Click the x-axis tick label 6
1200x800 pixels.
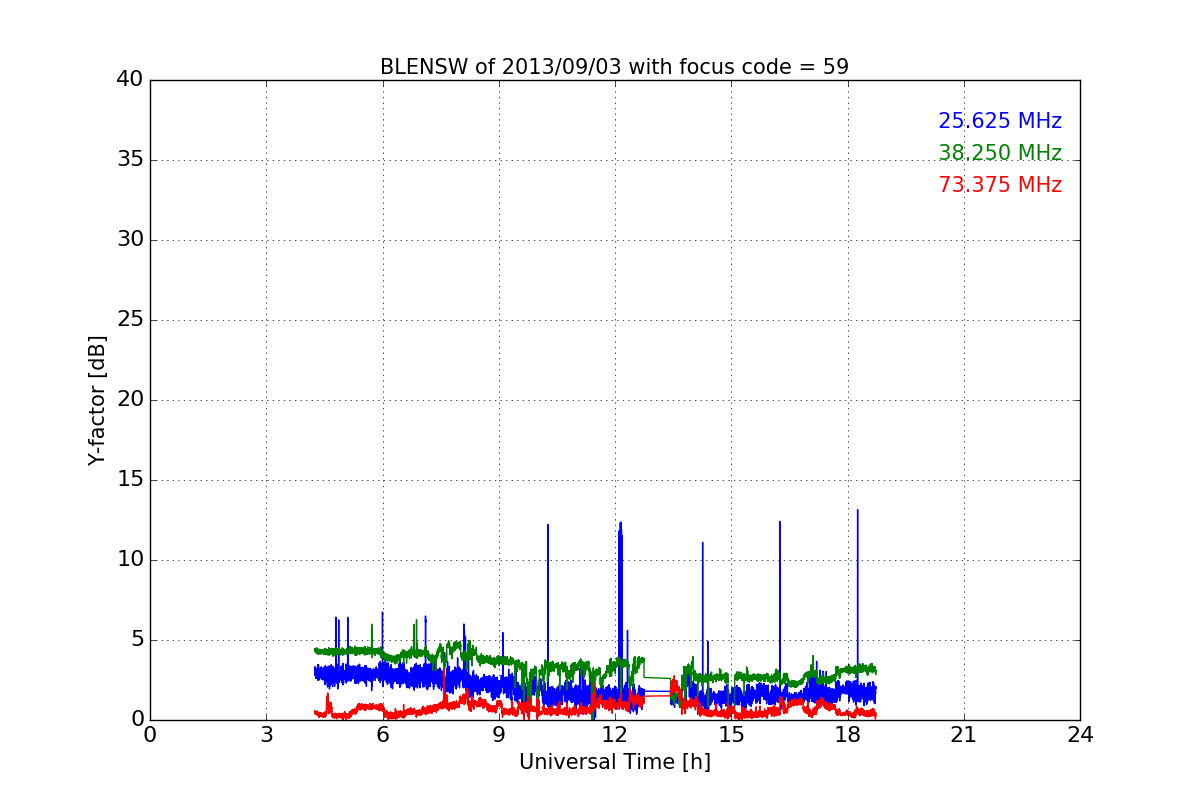[x=383, y=735]
